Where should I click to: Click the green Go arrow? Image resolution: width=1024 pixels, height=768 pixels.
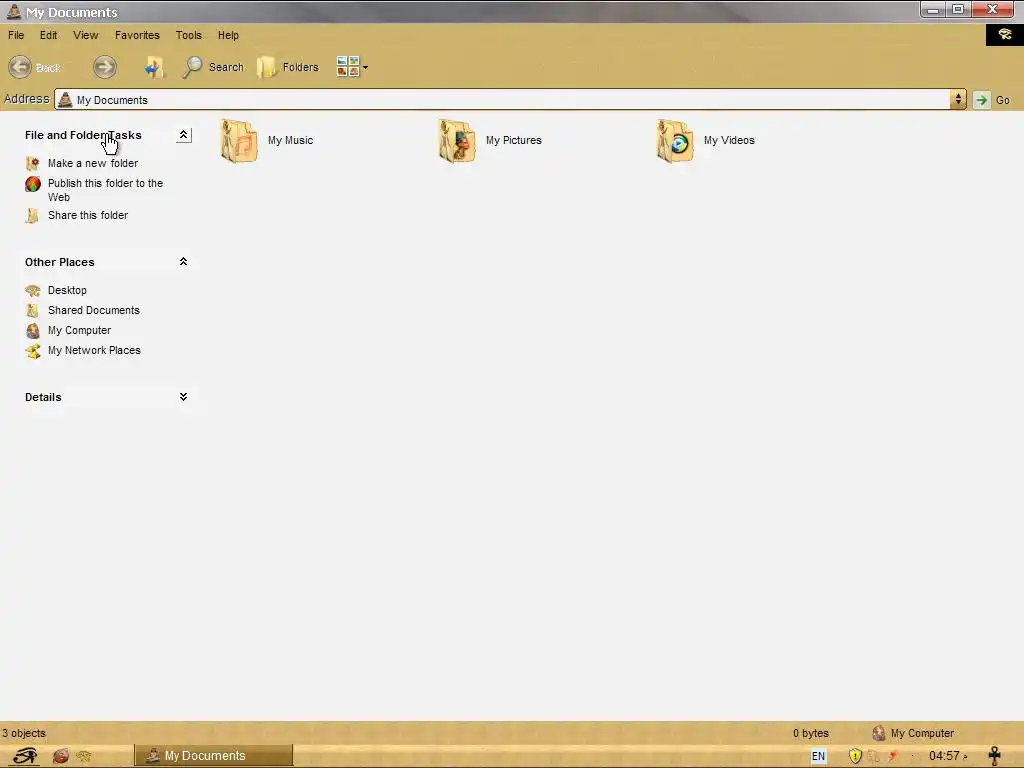[x=981, y=100]
